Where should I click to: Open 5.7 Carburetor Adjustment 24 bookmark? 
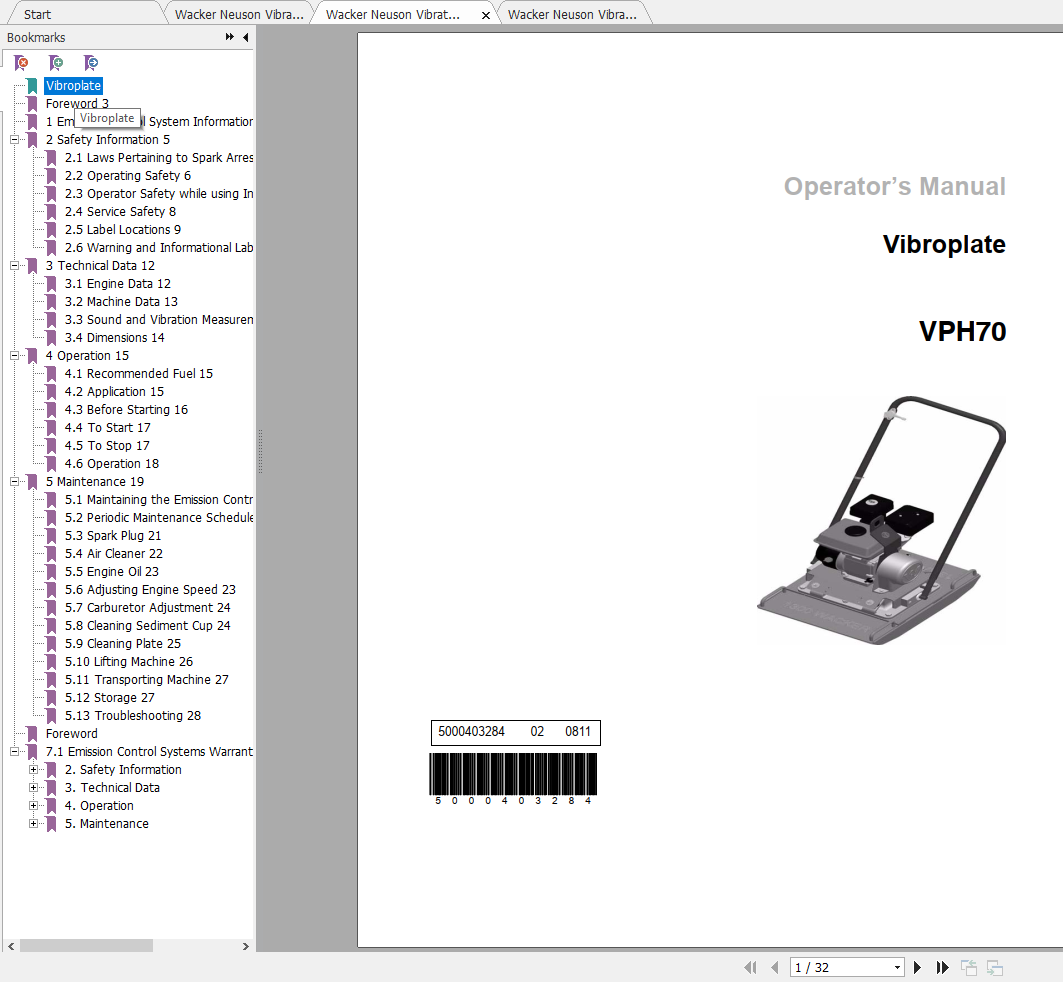pos(147,608)
